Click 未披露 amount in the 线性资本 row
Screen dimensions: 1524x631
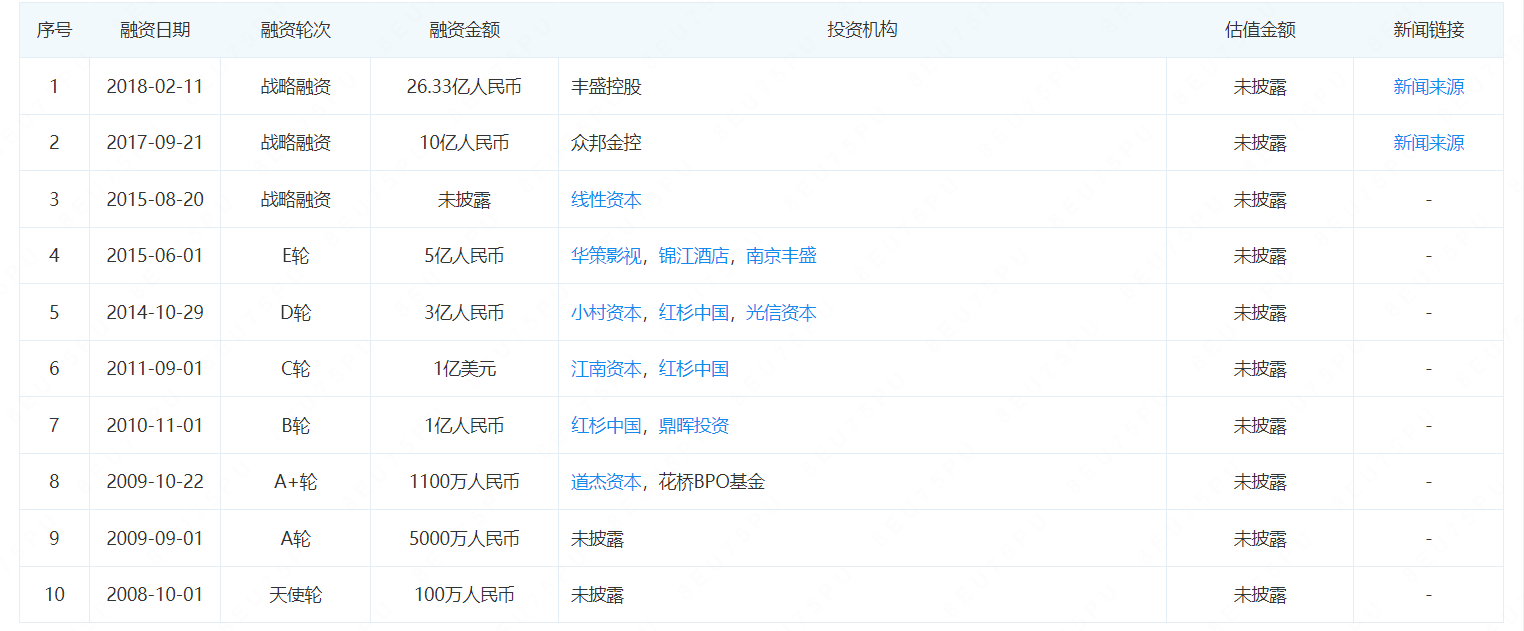464,200
